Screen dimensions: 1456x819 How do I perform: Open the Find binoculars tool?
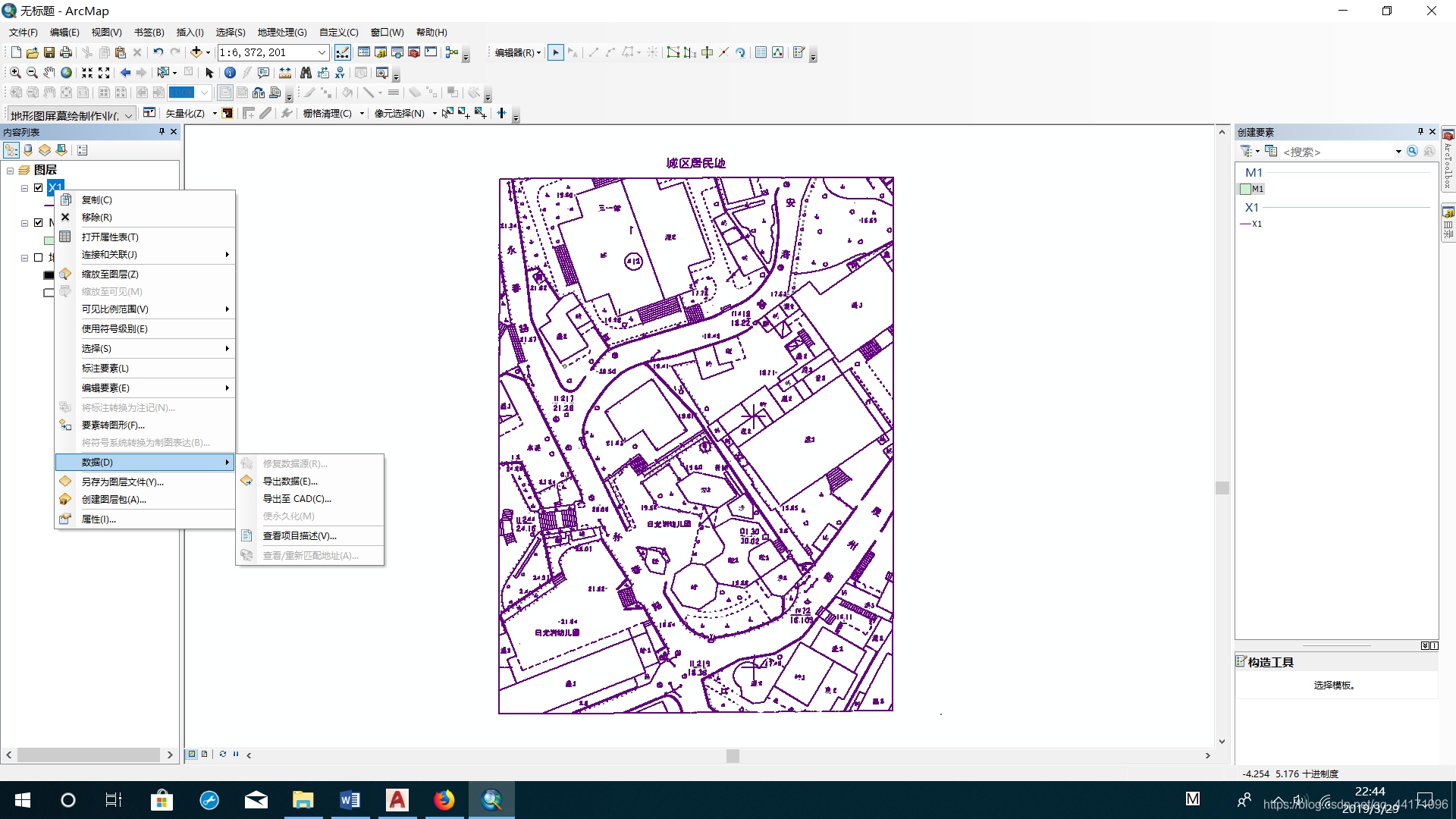pos(306,73)
